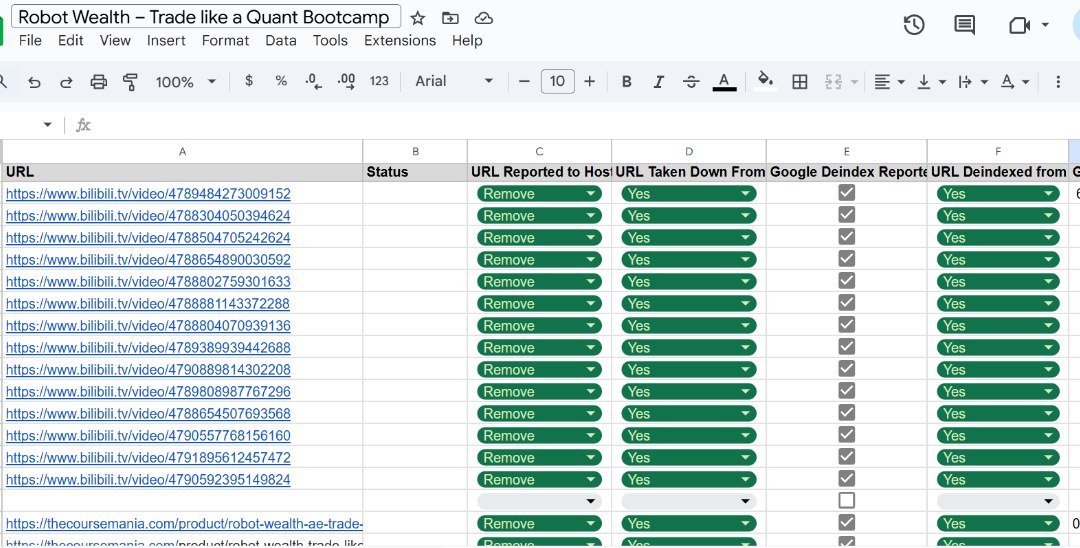
Task: Open the Format menu
Action: point(225,41)
